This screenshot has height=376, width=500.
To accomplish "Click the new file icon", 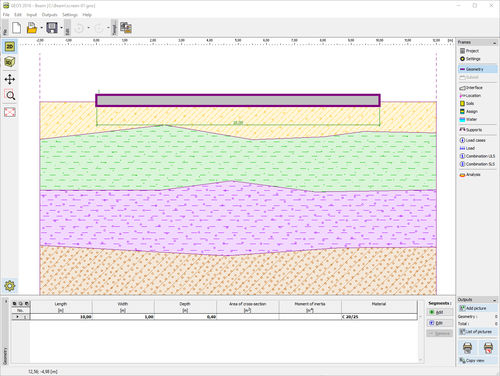I will [x=17, y=28].
